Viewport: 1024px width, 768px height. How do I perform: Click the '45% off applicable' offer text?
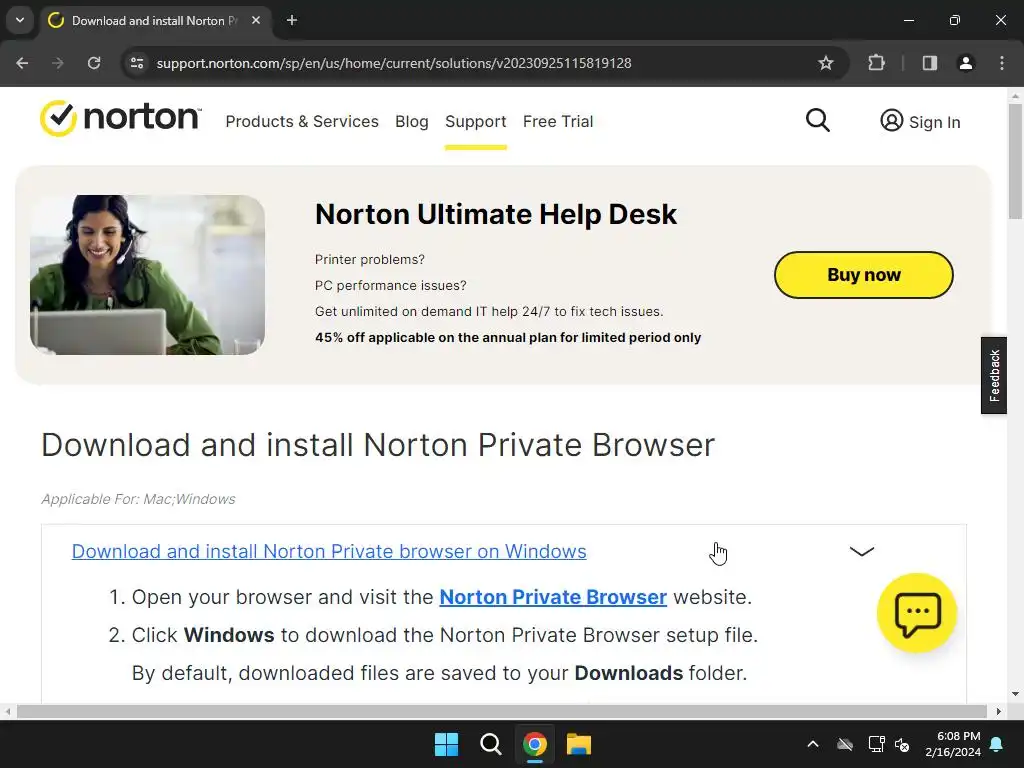[508, 338]
